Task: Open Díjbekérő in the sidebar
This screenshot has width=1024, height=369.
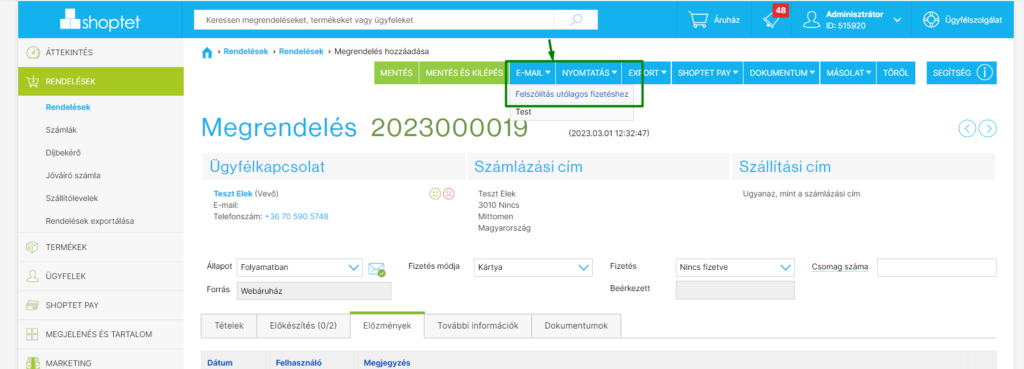Action: (63, 153)
